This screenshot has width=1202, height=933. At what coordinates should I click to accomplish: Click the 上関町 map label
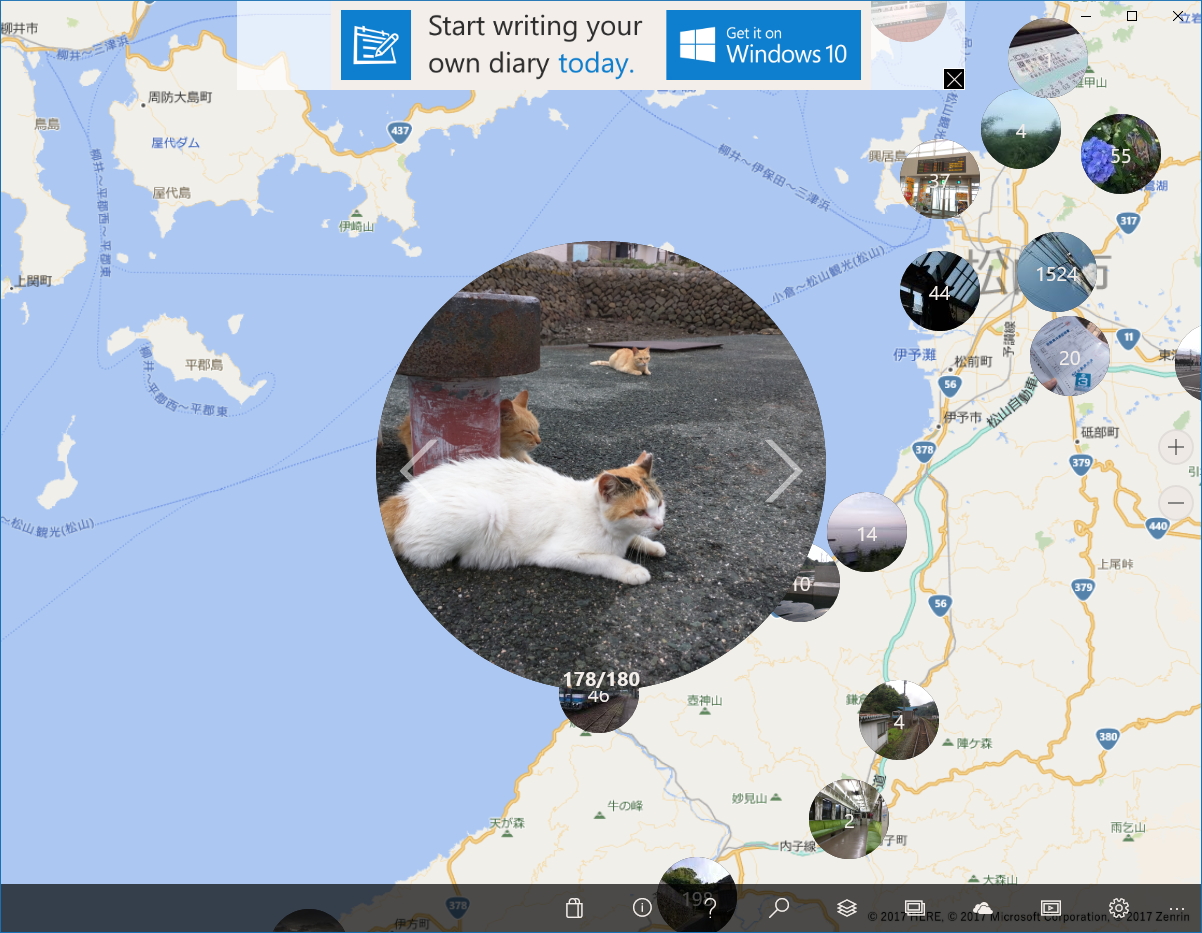[x=33, y=283]
